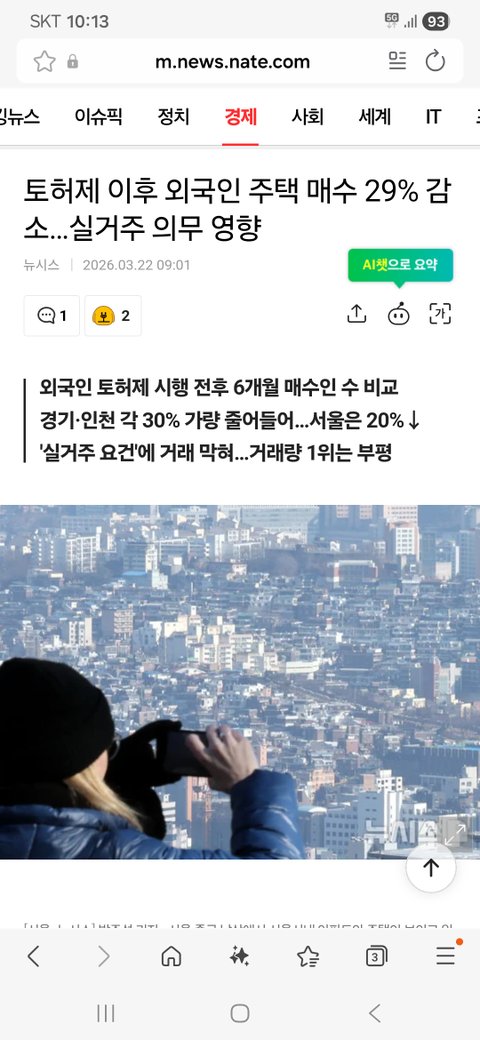The width and height of the screenshot is (480, 1040).
Task: Open the browser hamburger menu
Action: (x=446, y=955)
